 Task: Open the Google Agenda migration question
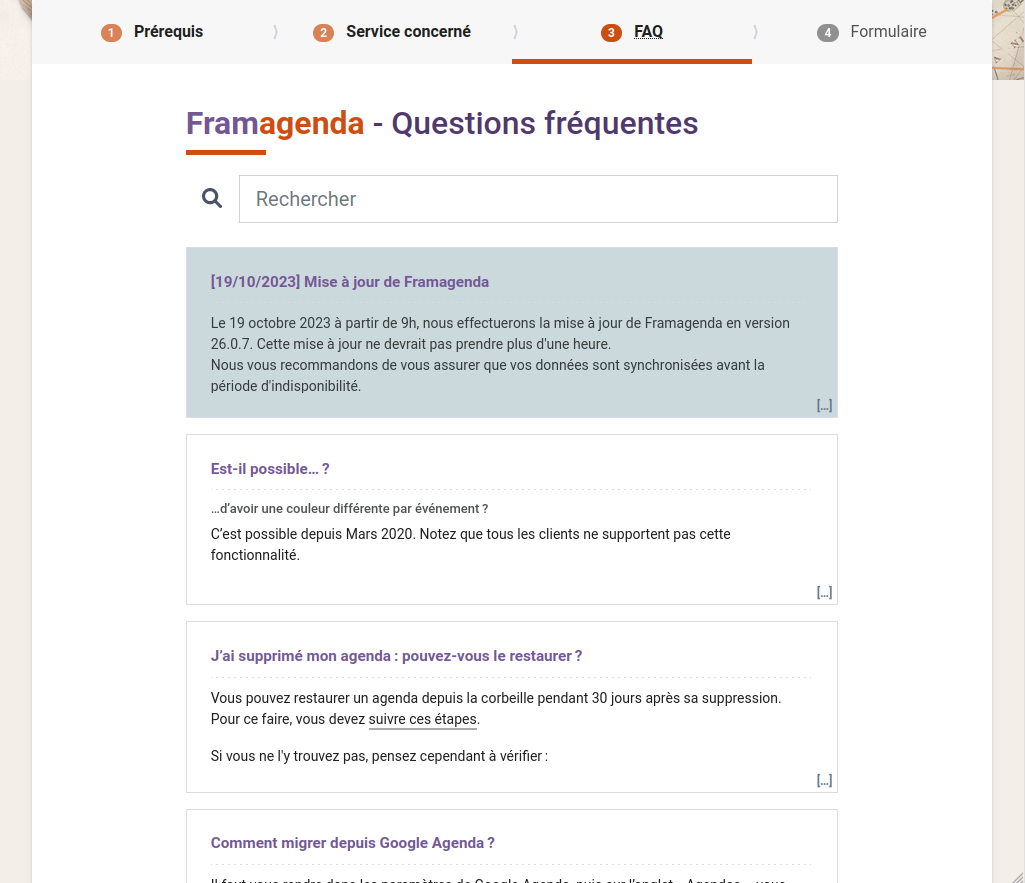[x=351, y=843]
